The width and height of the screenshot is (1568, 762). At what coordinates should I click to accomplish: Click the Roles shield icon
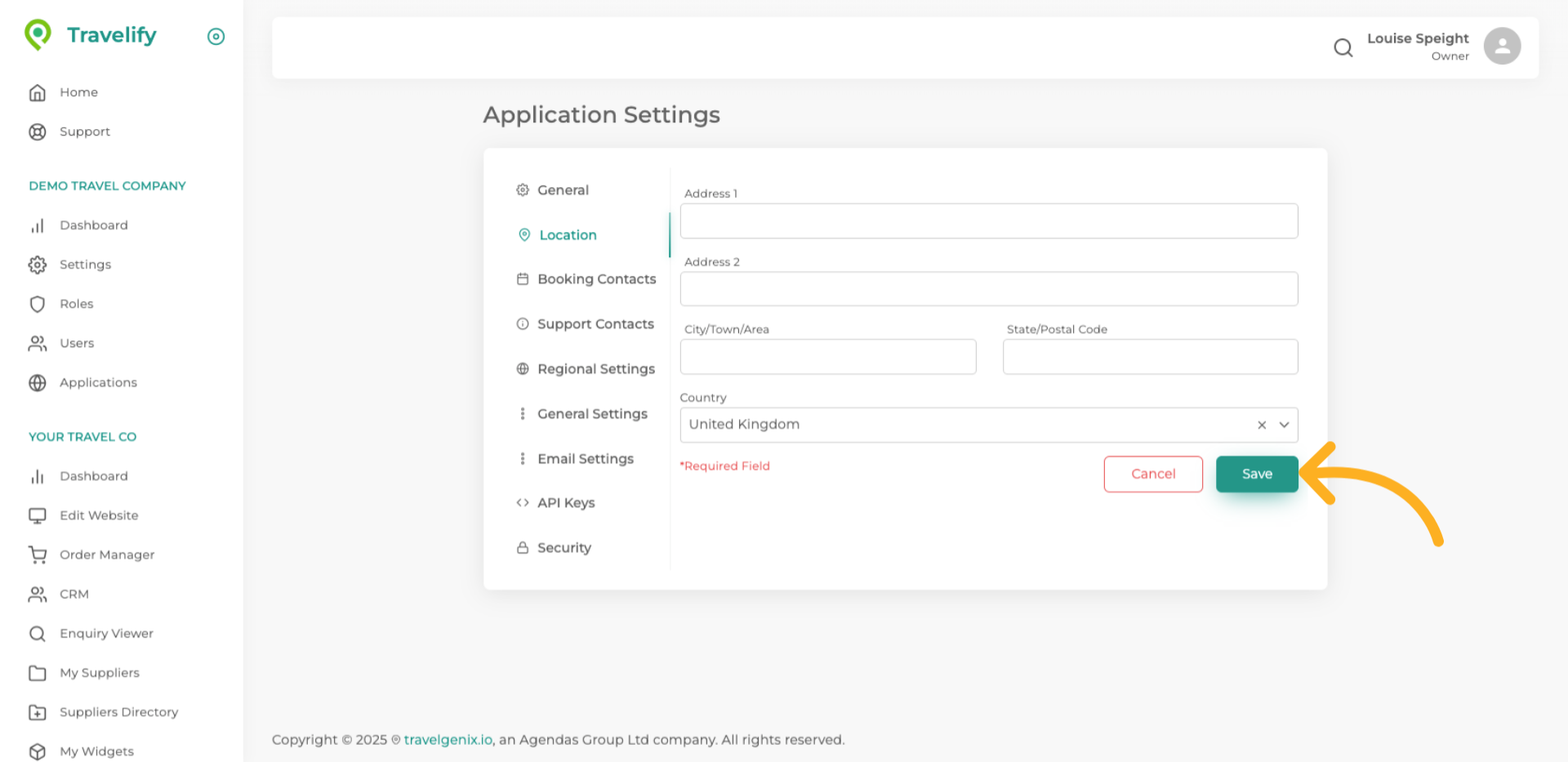38,305
